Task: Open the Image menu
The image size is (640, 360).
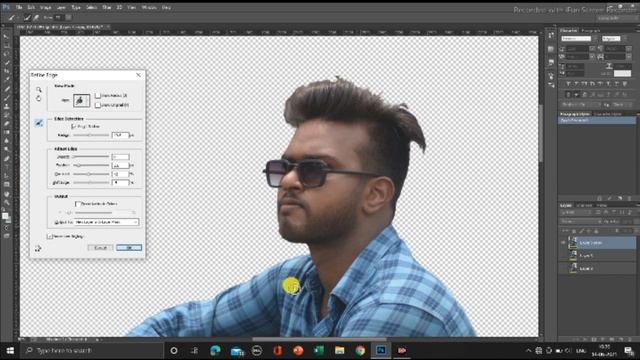Action: click(46, 7)
